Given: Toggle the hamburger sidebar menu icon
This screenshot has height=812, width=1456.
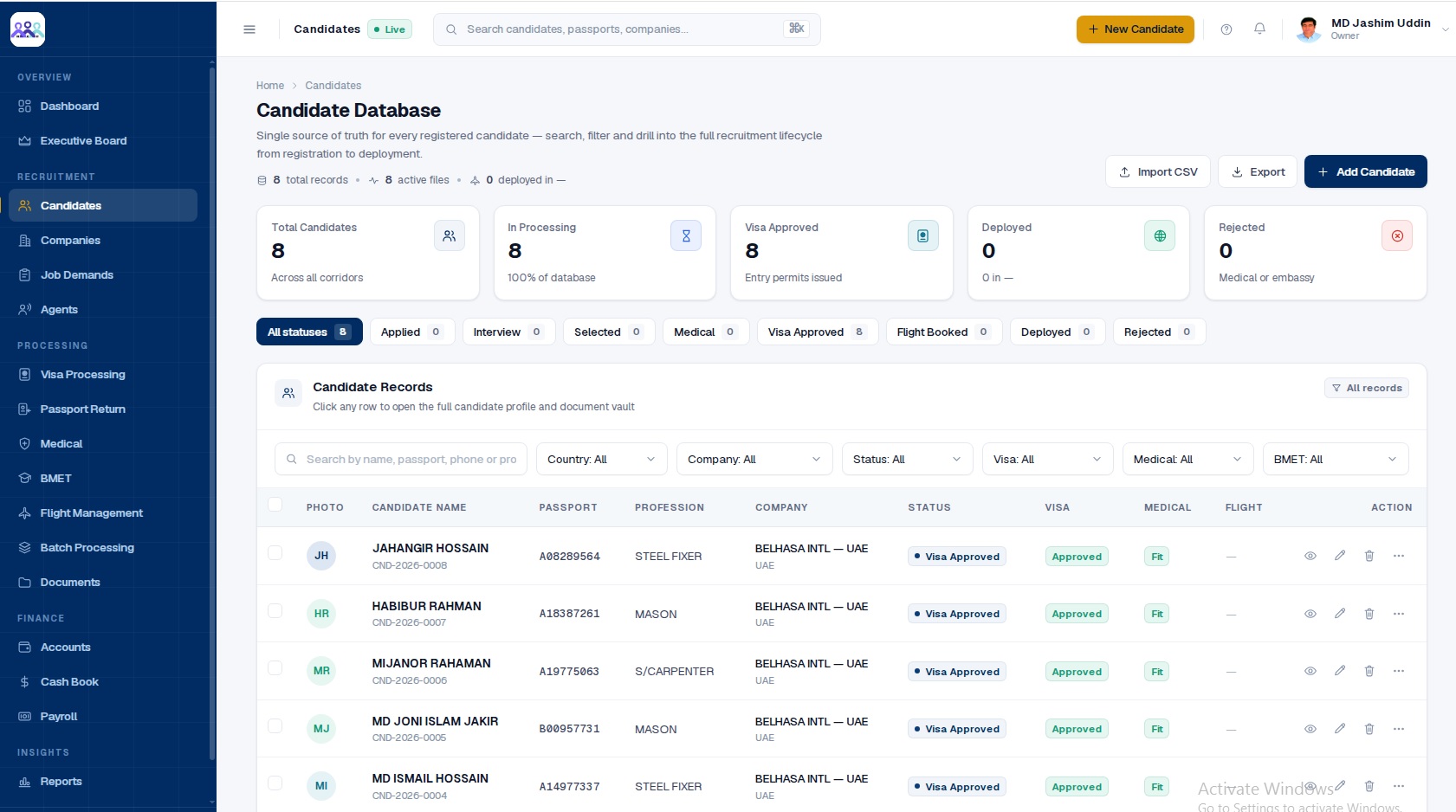Looking at the screenshot, I should click(x=249, y=29).
